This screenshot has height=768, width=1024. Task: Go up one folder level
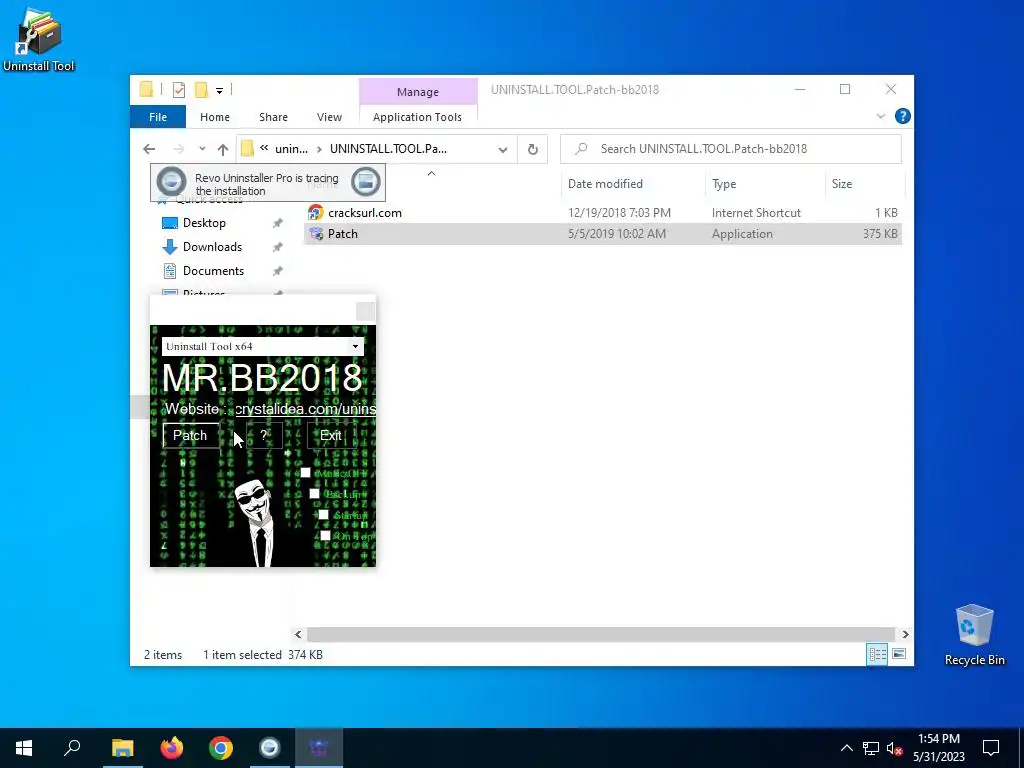pos(223,149)
